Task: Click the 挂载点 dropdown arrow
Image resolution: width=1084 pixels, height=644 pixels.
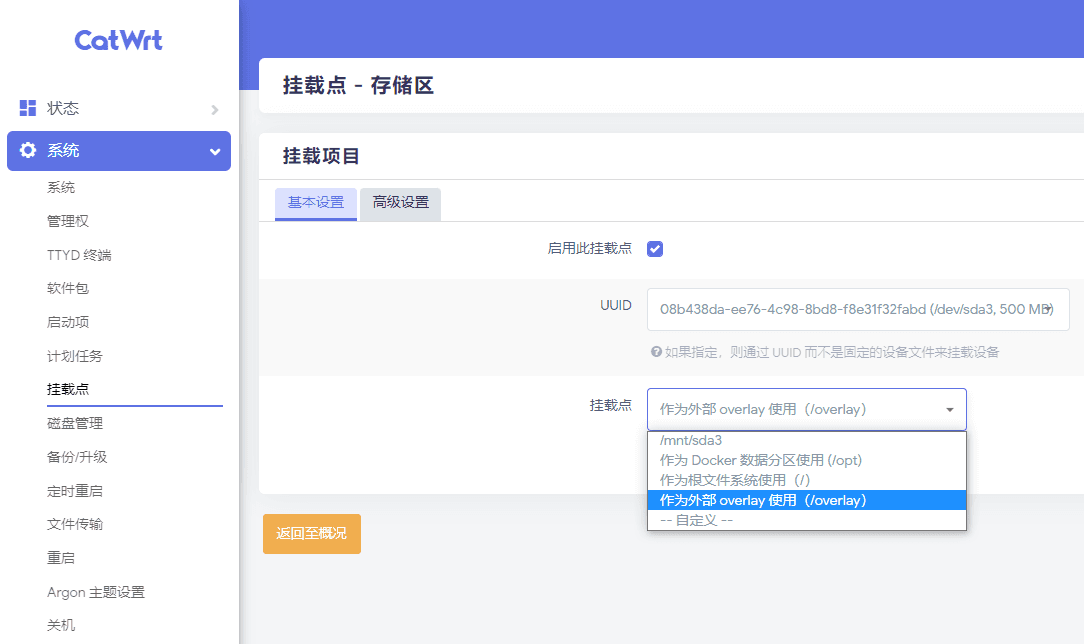Action: (x=949, y=410)
